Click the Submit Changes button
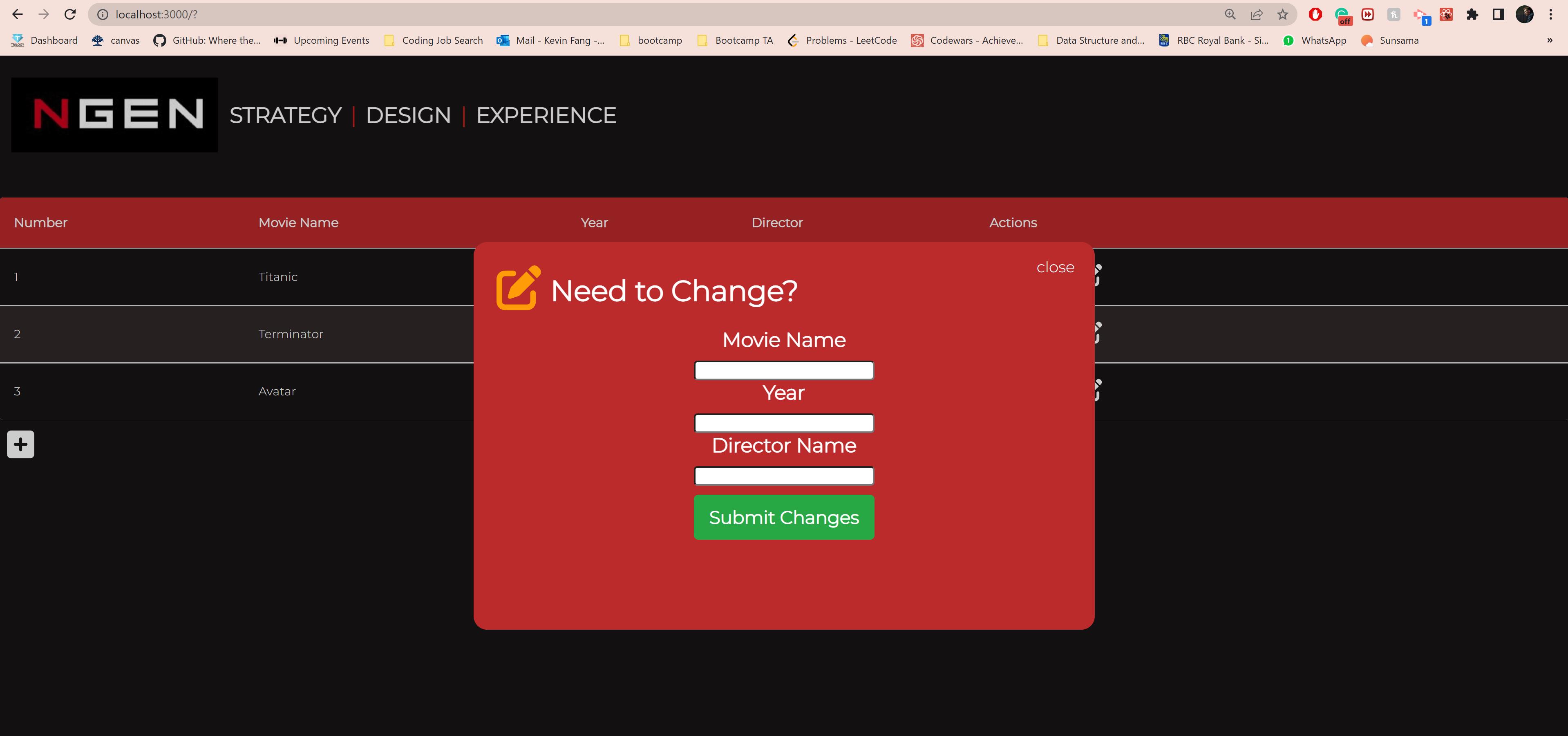Viewport: 1568px width, 736px height. [783, 517]
